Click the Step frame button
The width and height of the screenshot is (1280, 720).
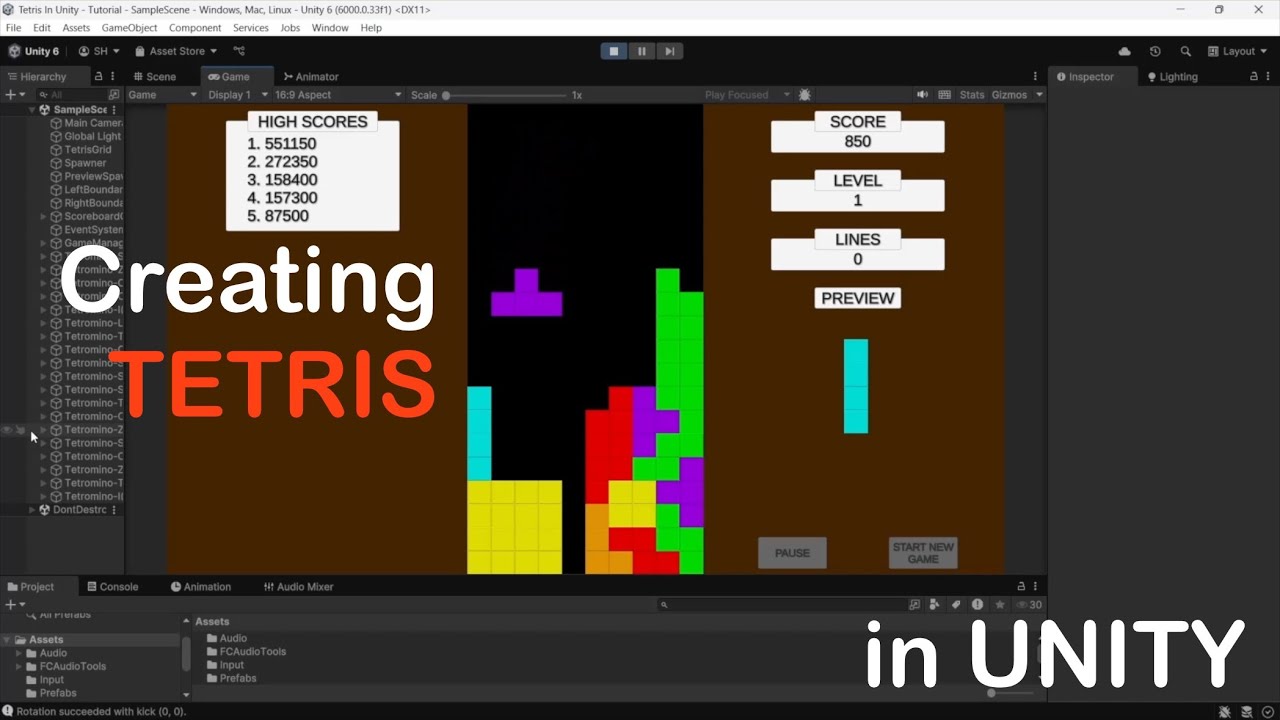tap(670, 51)
